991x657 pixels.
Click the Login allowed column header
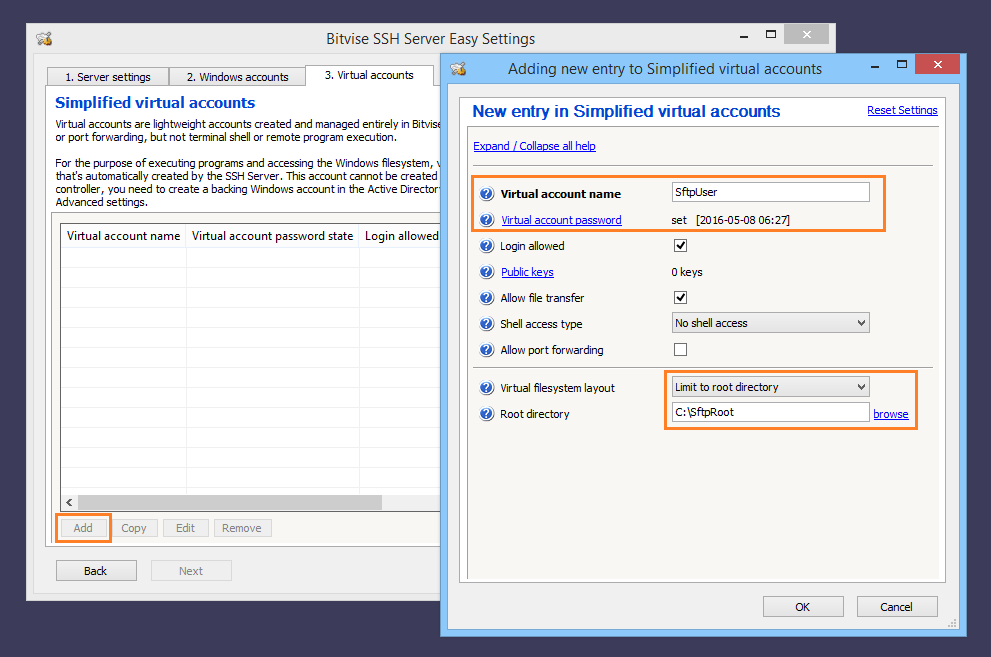[400, 236]
